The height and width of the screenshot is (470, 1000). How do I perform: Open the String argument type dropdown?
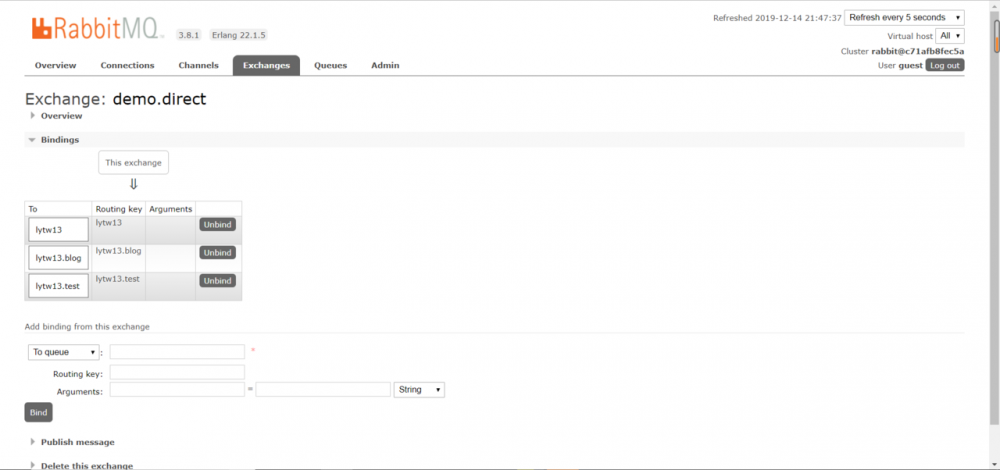[420, 390]
